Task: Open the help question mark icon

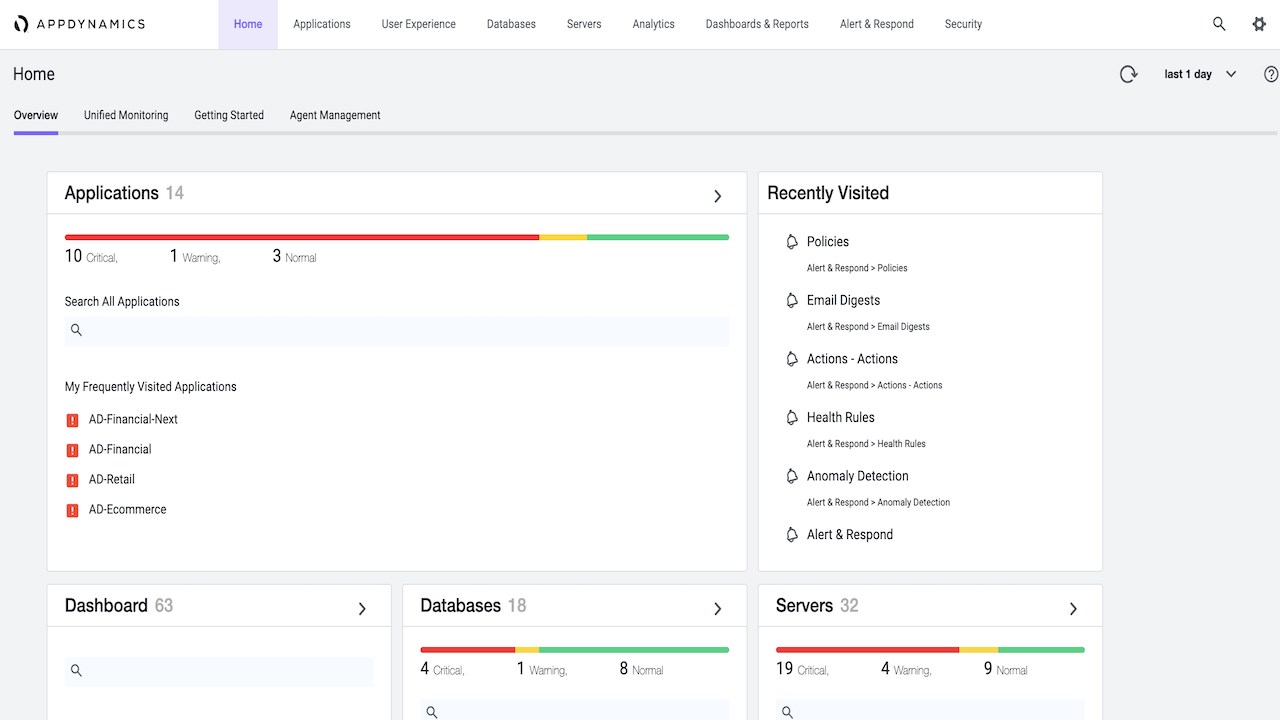Action: point(1271,74)
